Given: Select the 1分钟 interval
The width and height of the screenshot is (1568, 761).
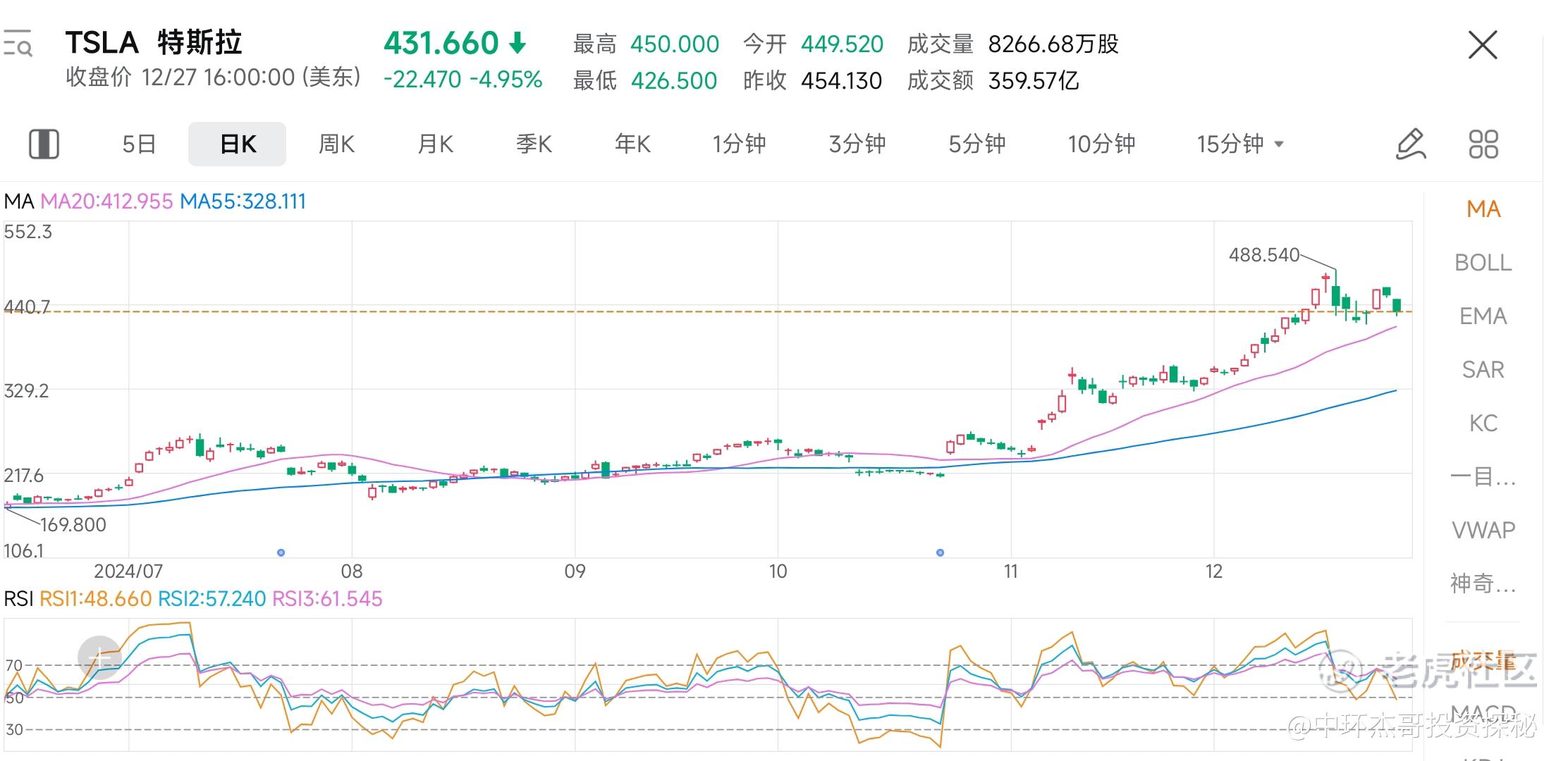Looking at the screenshot, I should [739, 144].
